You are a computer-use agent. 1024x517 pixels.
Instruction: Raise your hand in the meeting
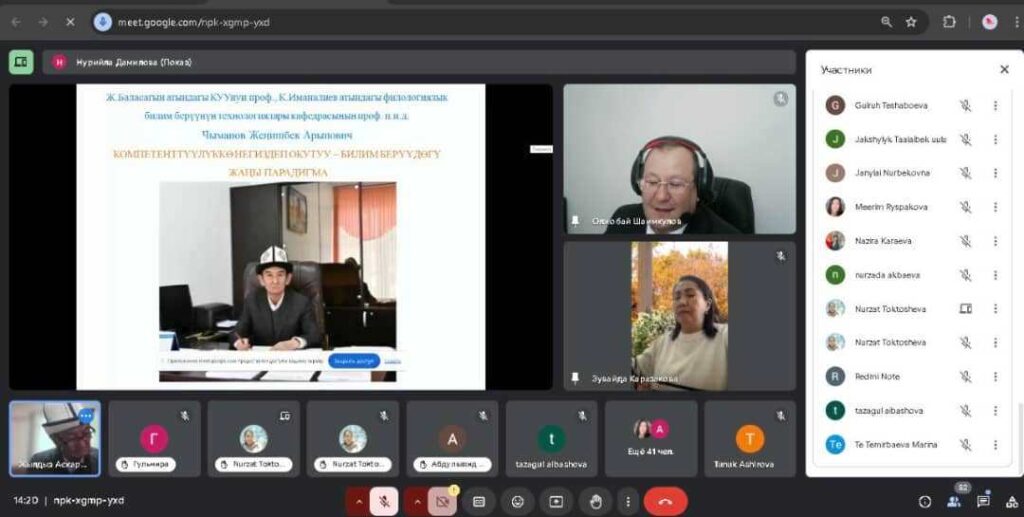[x=596, y=501]
